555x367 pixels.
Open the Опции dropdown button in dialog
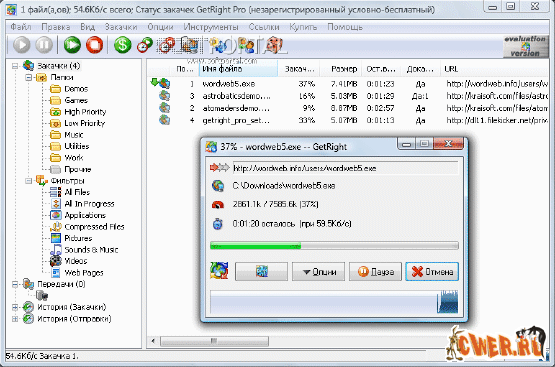click(x=318, y=272)
